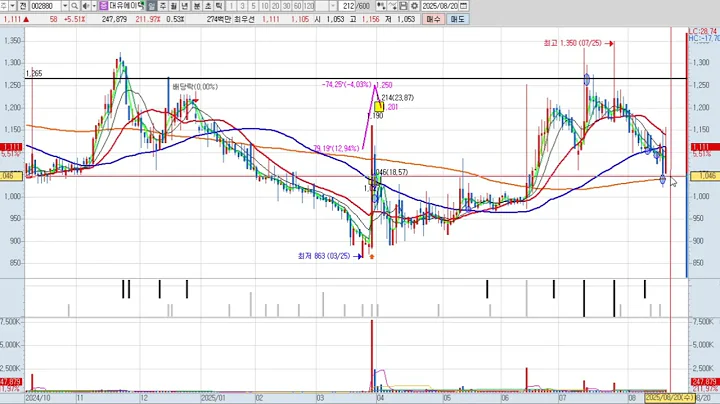Click the 211.97% volume ratio value
This screenshot has width=720, height=404.
click(148, 19)
